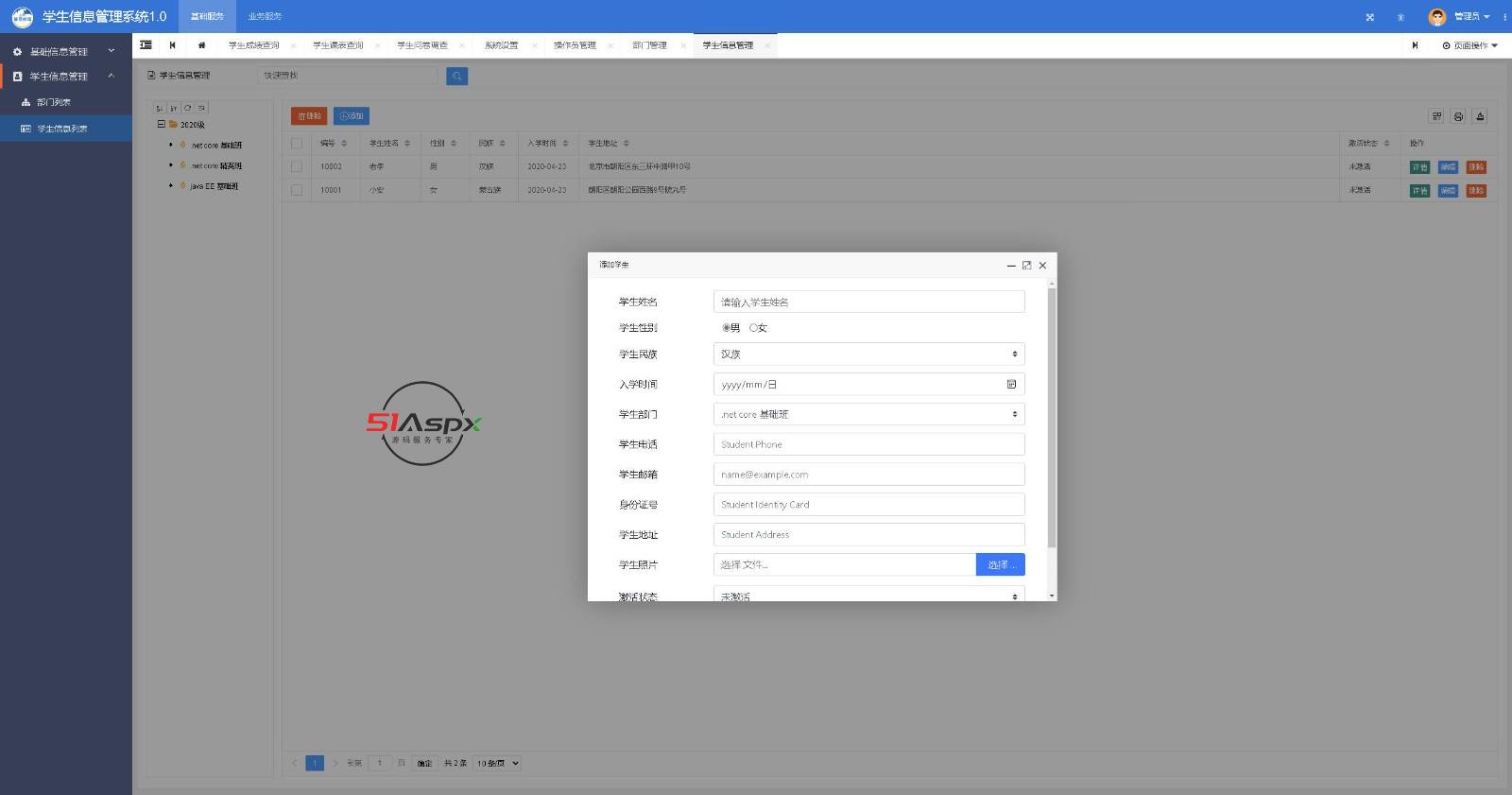Open the calendar picker for 入学时间
This screenshot has height=795, width=1512.
pyautogui.click(x=1011, y=385)
